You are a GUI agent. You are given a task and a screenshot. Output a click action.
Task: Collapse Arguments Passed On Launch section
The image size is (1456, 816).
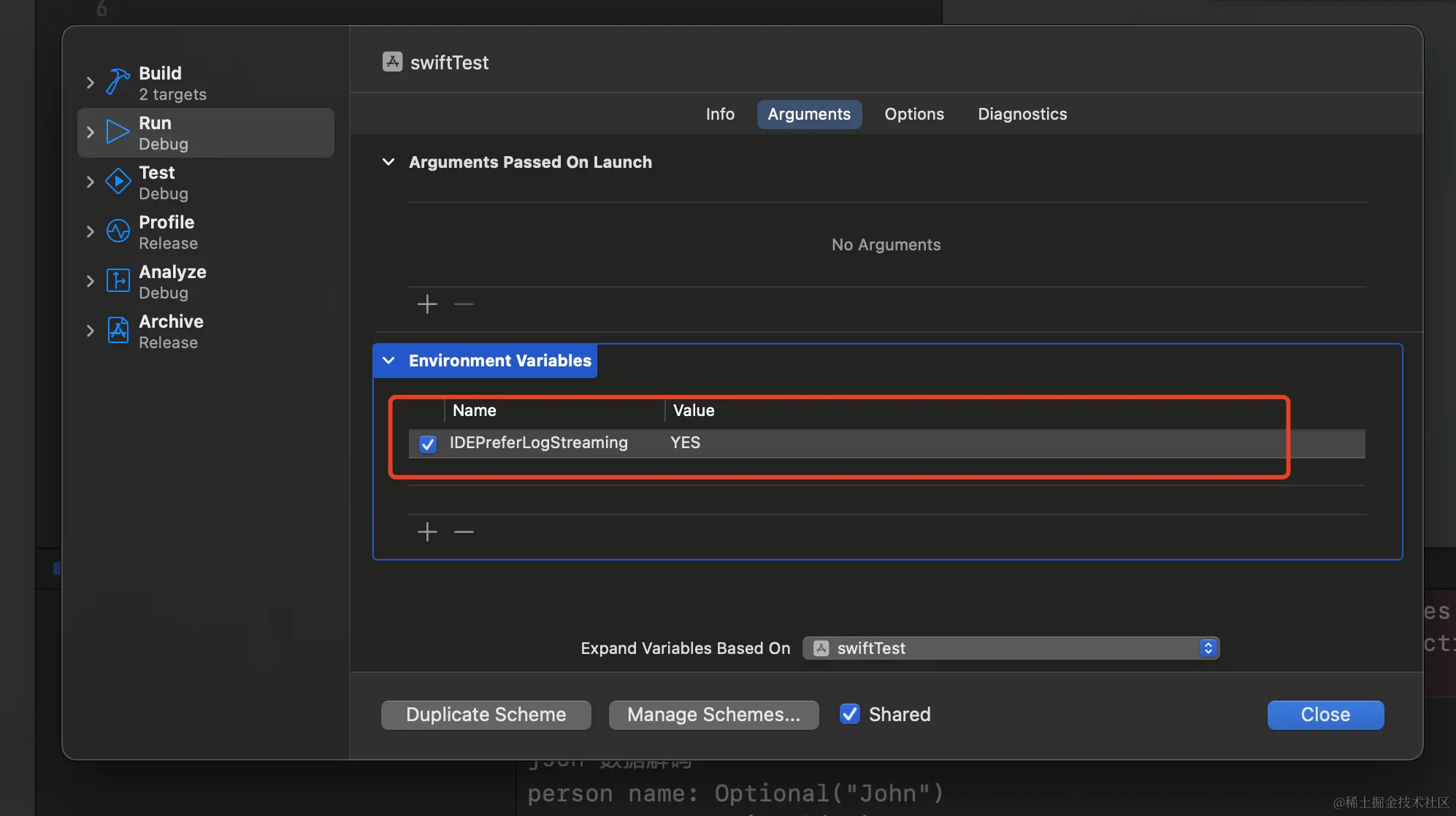click(388, 162)
